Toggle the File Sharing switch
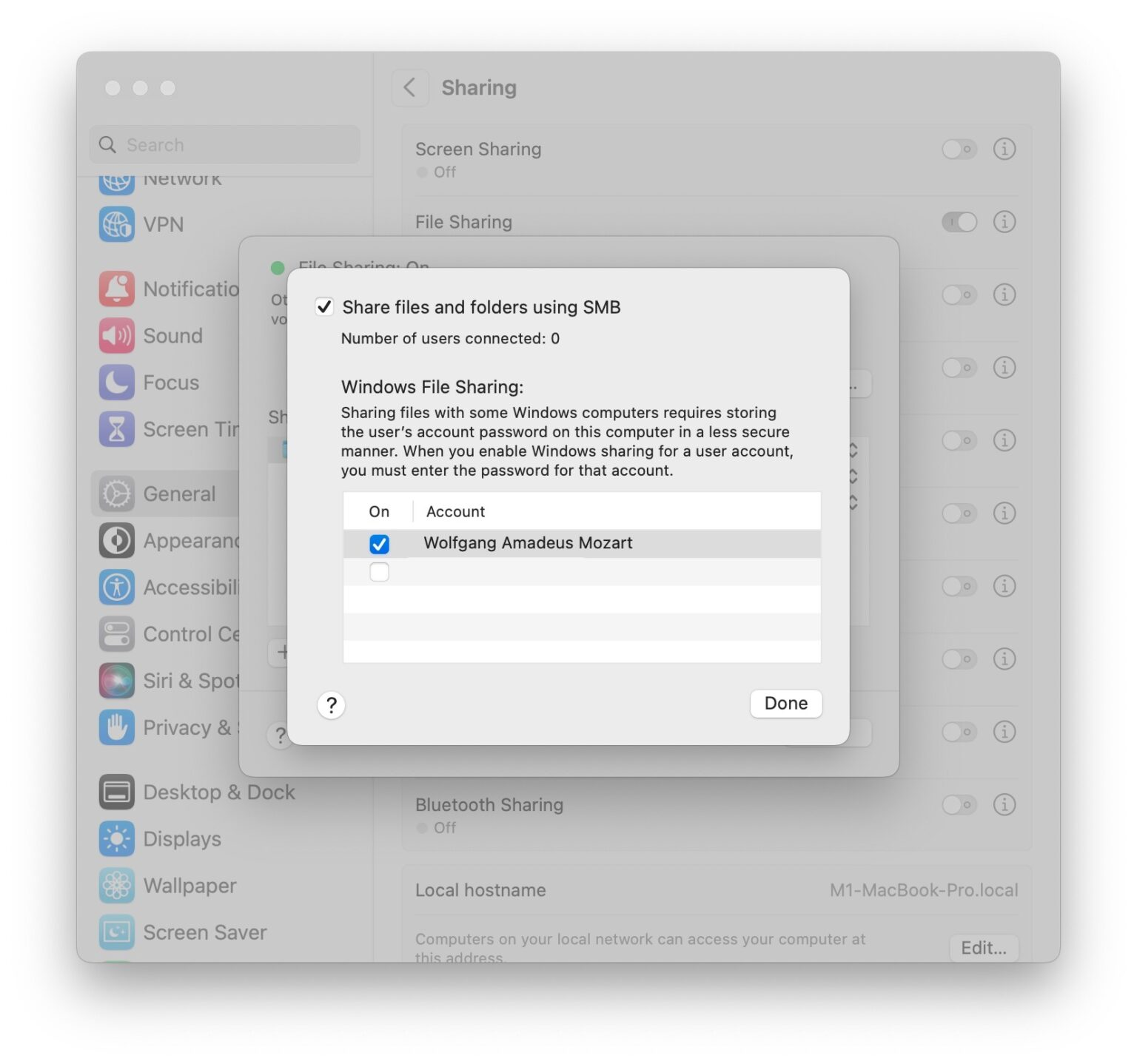 coord(959,221)
